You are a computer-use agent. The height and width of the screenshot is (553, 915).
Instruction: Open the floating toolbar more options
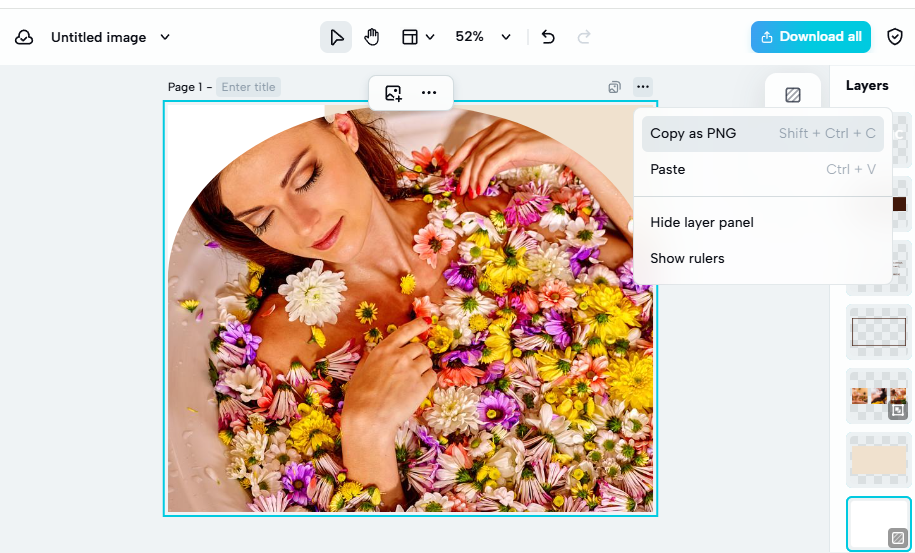click(x=429, y=93)
